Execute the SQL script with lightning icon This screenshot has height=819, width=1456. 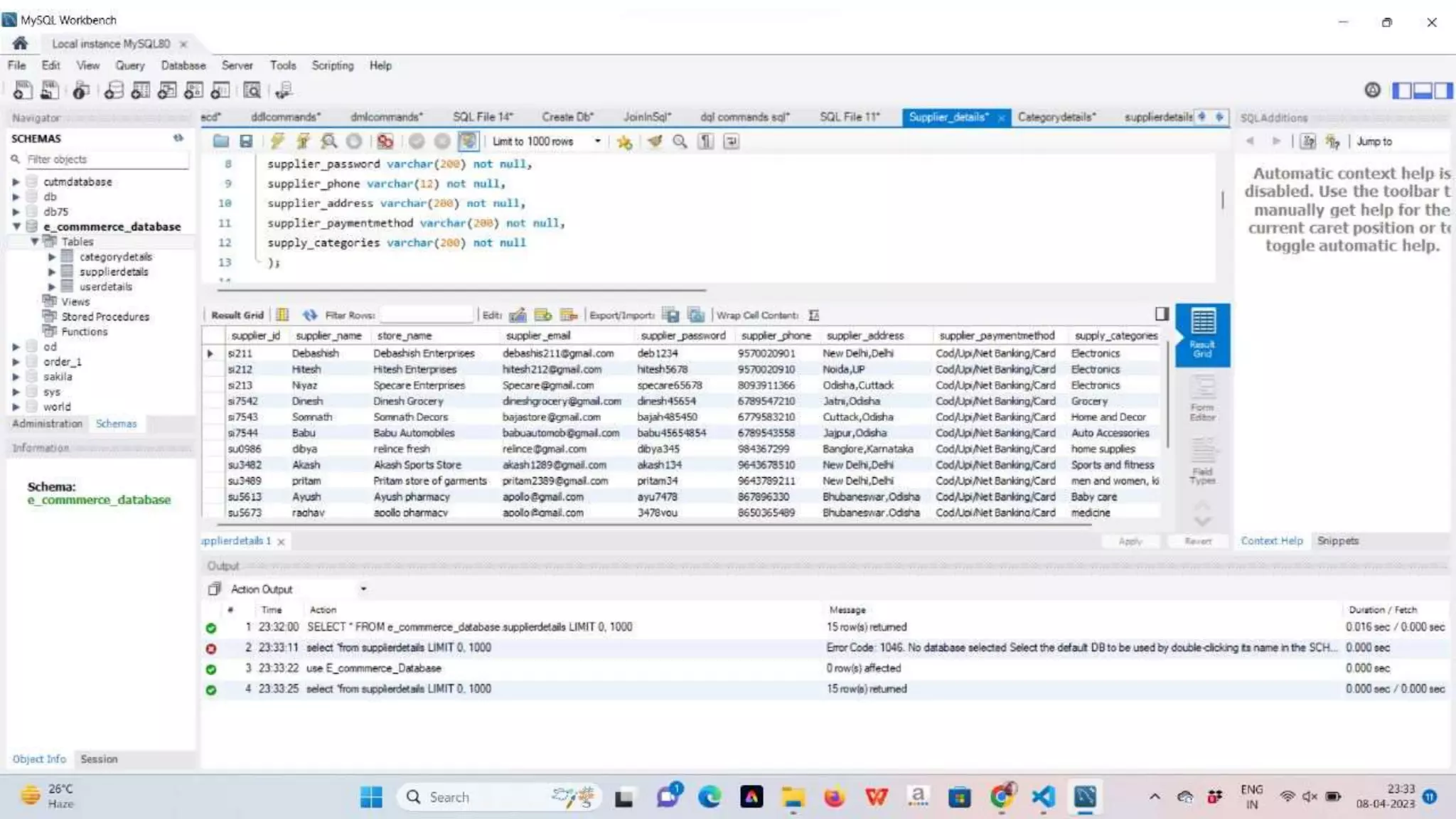tap(277, 141)
